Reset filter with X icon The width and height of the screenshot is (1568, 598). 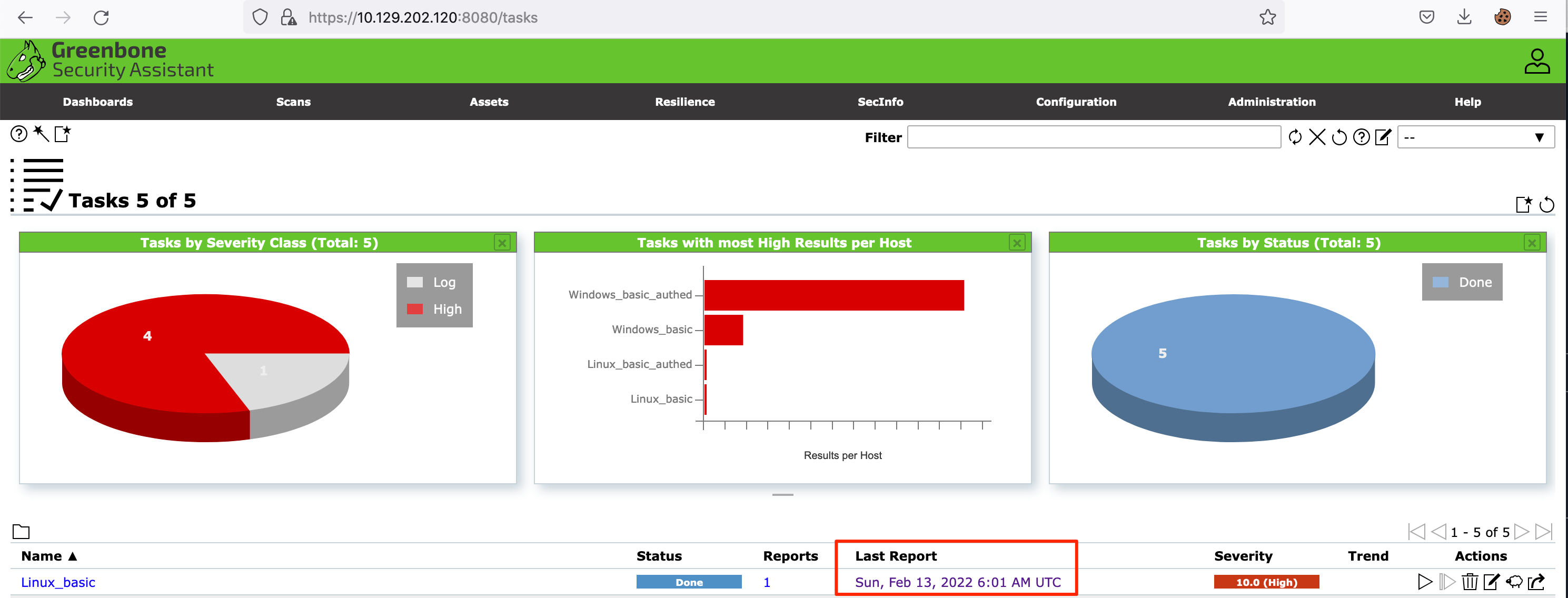(x=1317, y=137)
